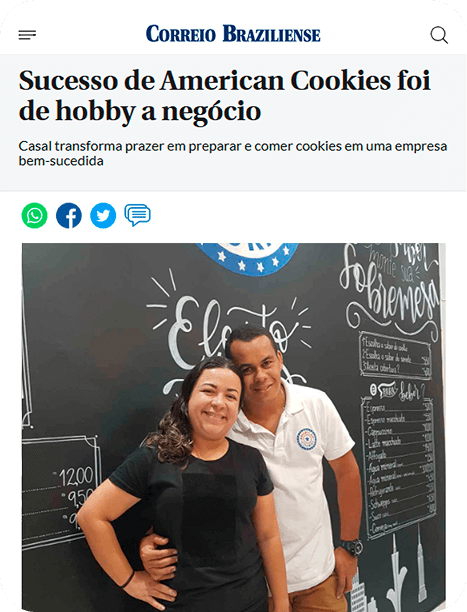Click the man's wristwatch in photo

pos(353,547)
